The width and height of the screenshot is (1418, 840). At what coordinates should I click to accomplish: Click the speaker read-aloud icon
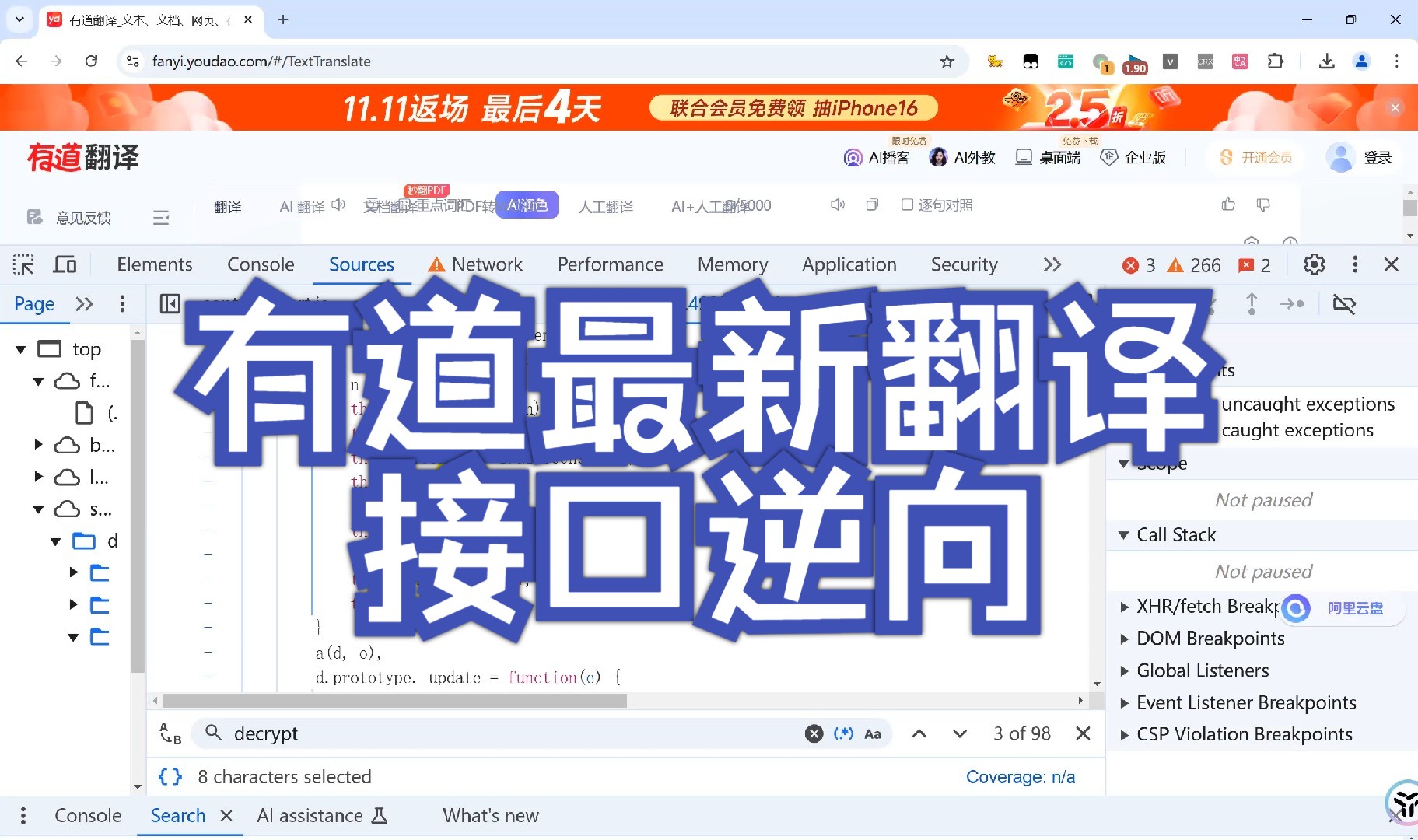click(837, 205)
